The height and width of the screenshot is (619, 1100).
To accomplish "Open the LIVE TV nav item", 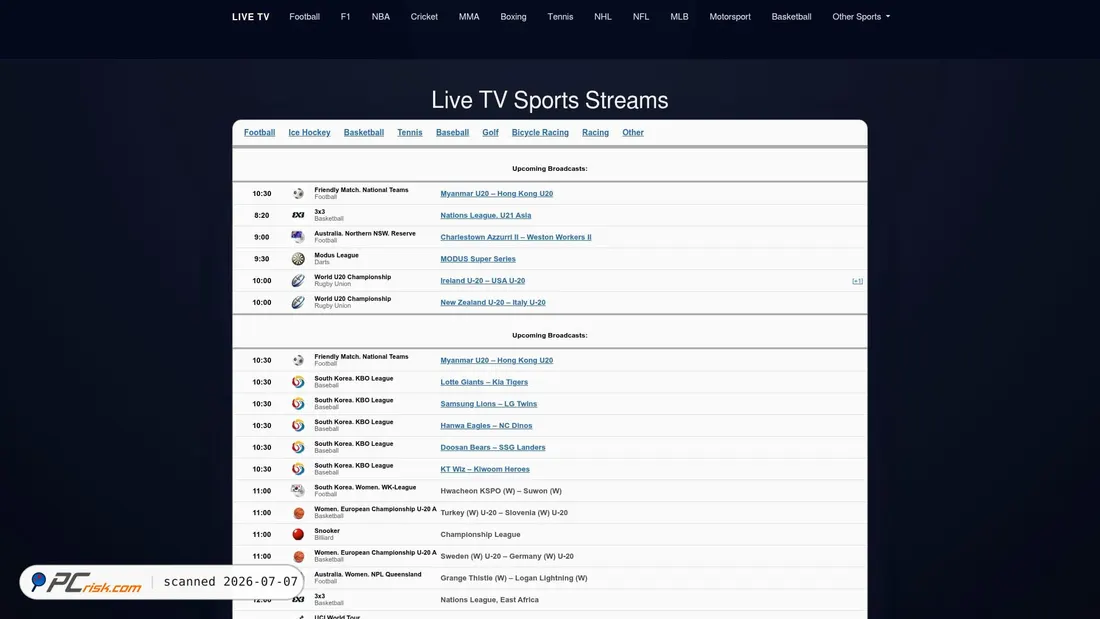I will [x=250, y=17].
